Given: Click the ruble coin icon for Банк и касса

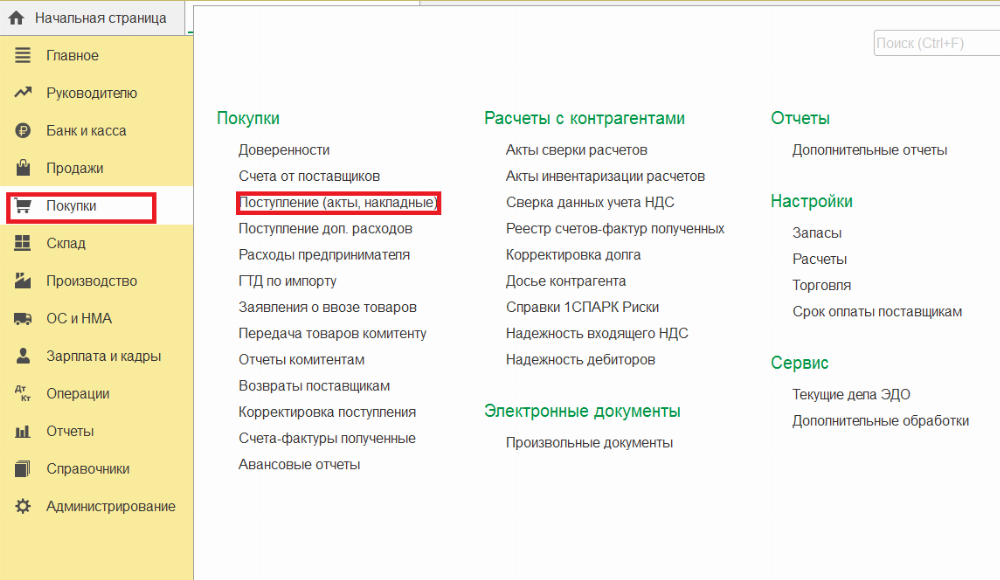Looking at the screenshot, I should click(x=23, y=131).
